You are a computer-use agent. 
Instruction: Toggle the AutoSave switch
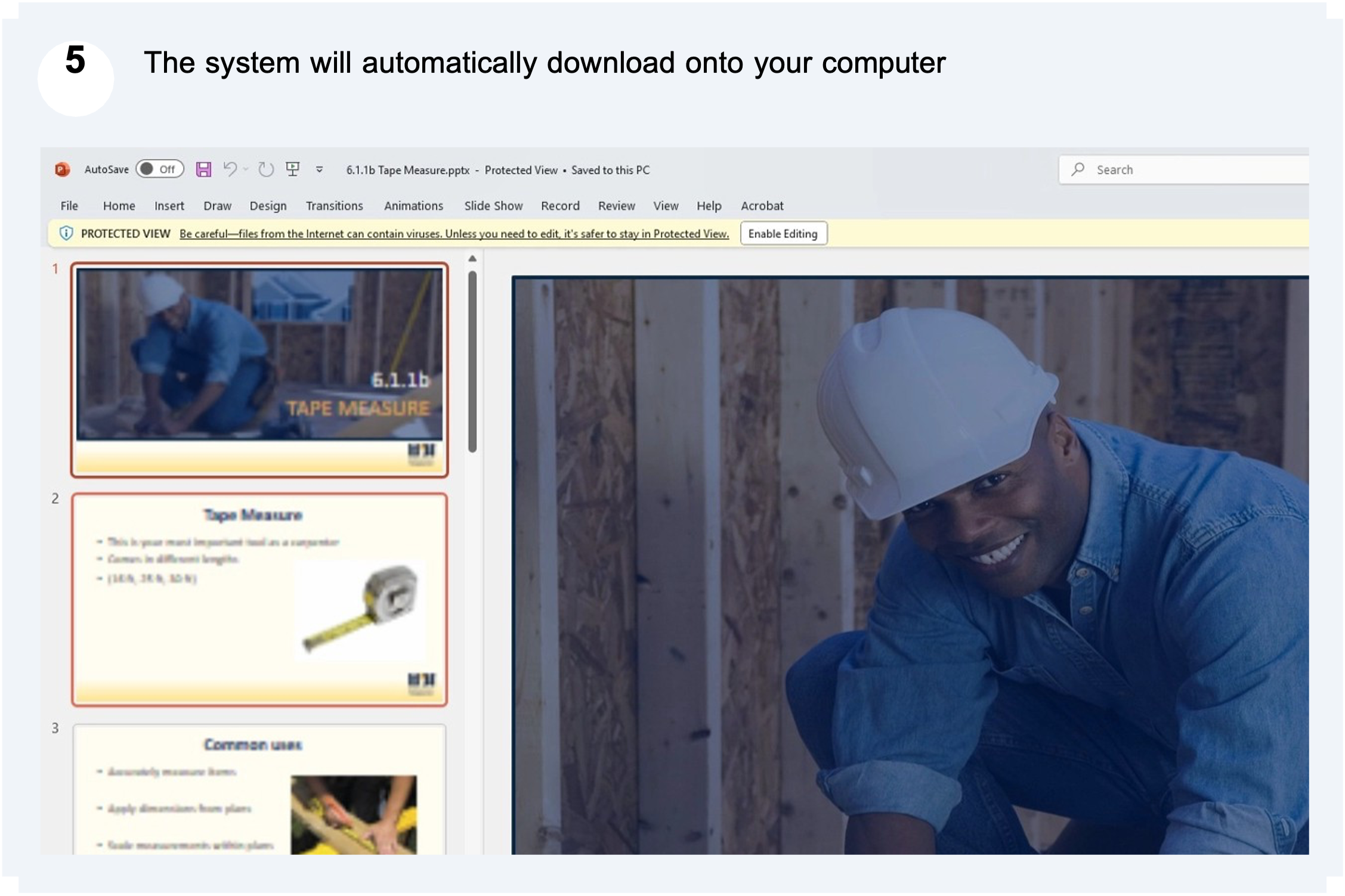point(159,169)
